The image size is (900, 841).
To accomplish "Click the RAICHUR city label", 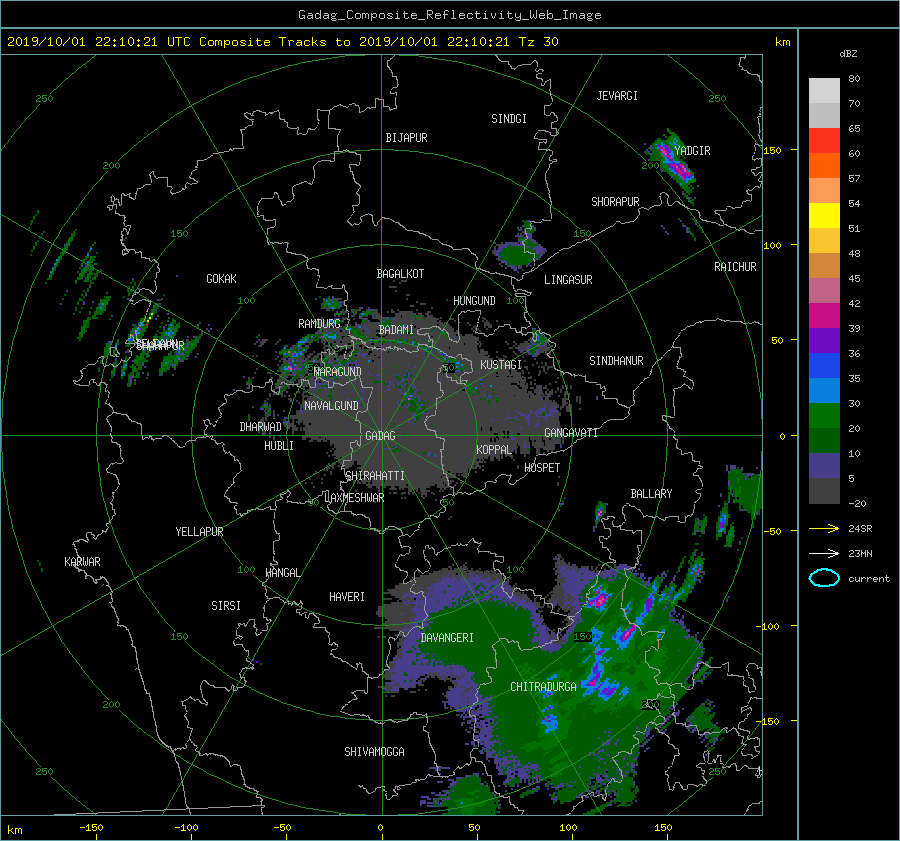I will pyautogui.click(x=735, y=267).
